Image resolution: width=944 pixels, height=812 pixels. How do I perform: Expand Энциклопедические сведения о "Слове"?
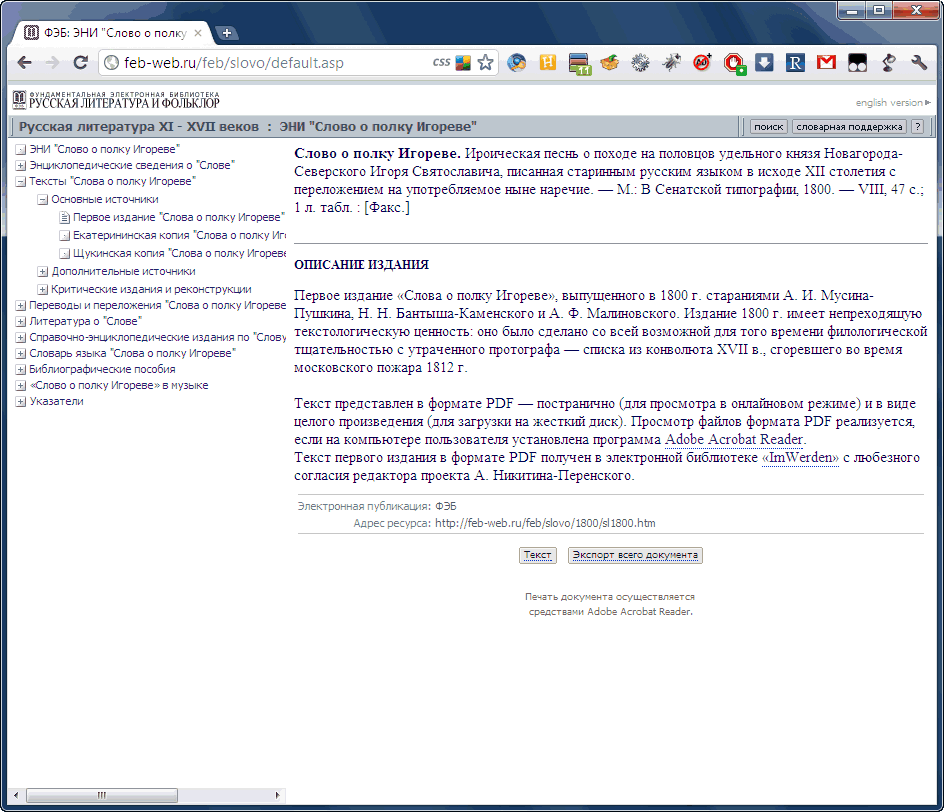[20, 166]
